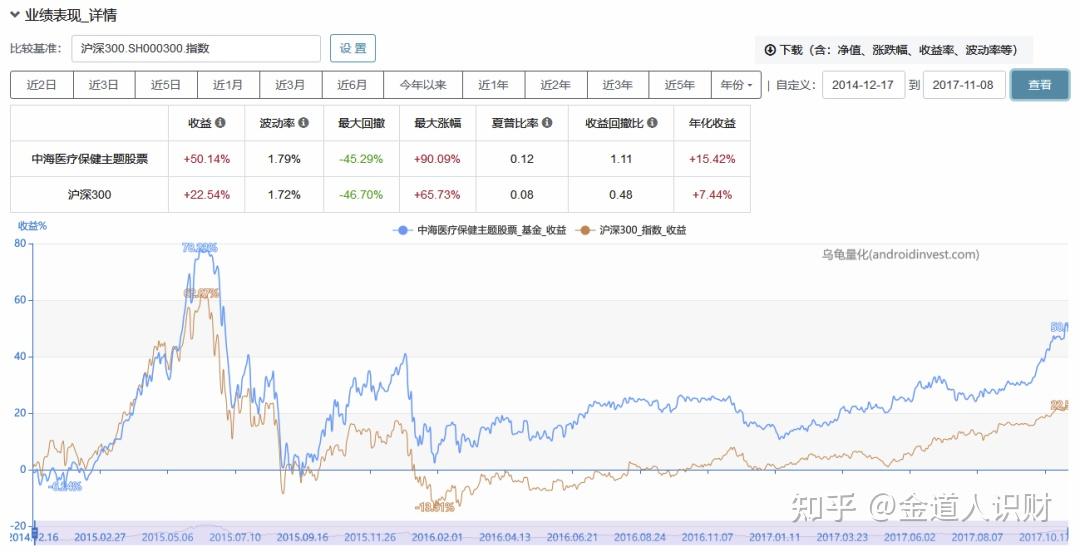Click the timeline zoom slider left handle
This screenshot has height=552, width=1080.
tap(34, 533)
